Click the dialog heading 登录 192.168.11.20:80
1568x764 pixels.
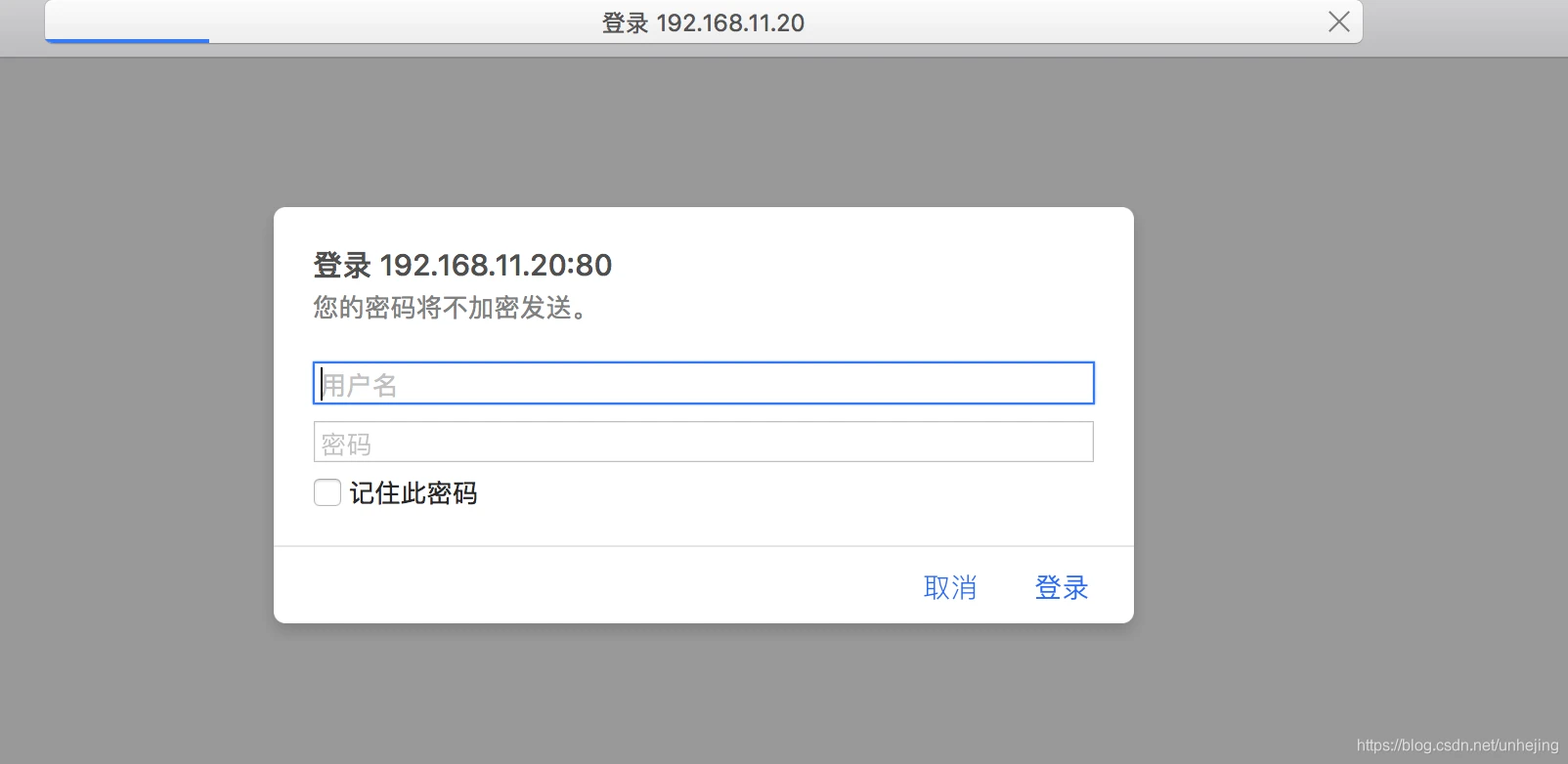click(462, 265)
